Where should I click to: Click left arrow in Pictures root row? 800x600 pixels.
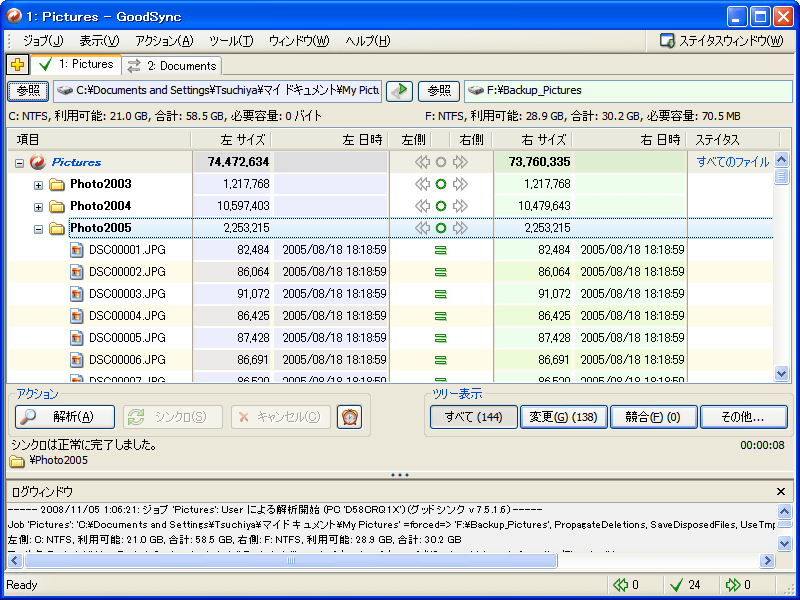(x=422, y=162)
